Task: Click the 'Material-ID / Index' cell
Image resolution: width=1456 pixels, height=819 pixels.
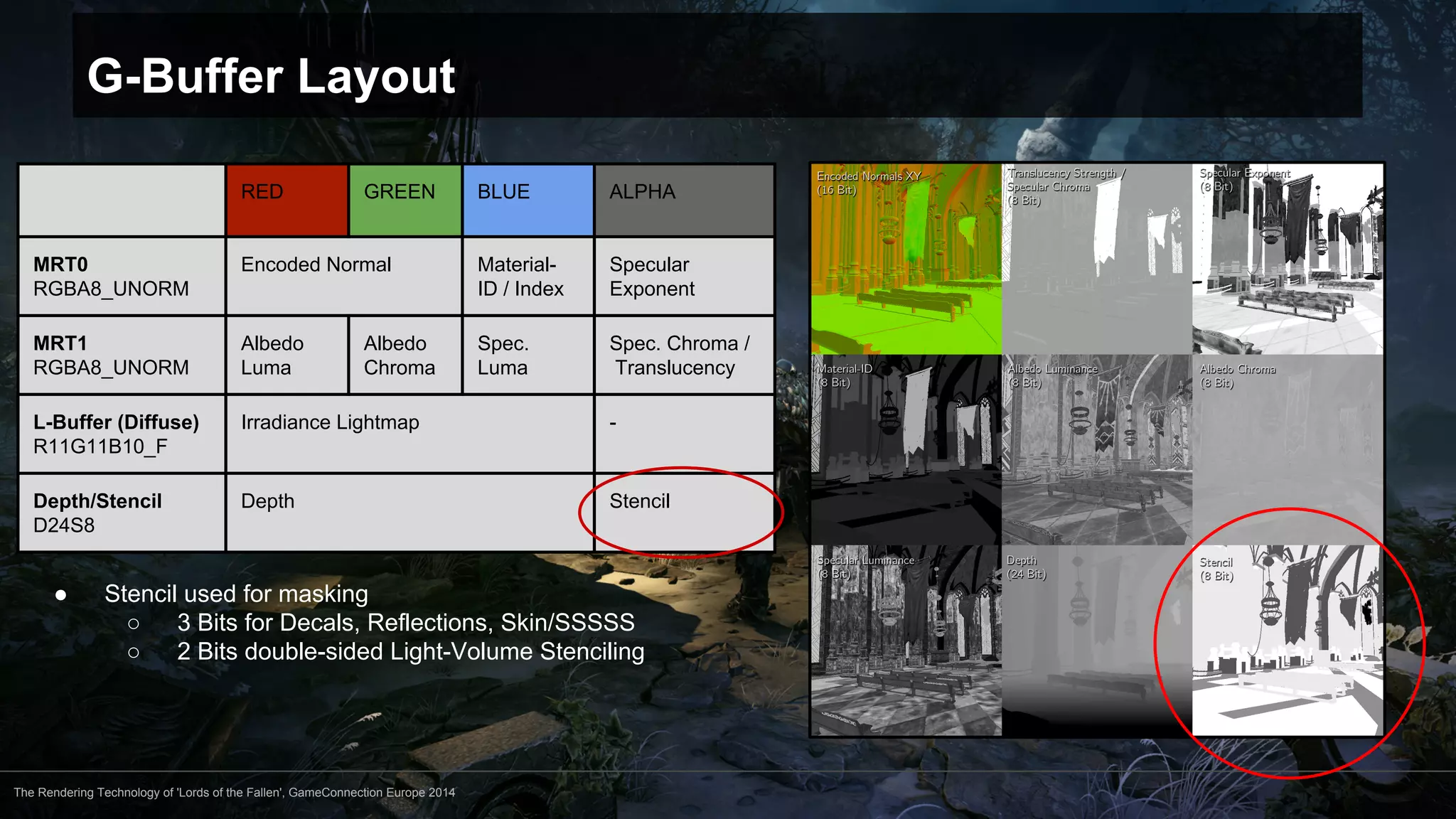Action: click(x=528, y=277)
